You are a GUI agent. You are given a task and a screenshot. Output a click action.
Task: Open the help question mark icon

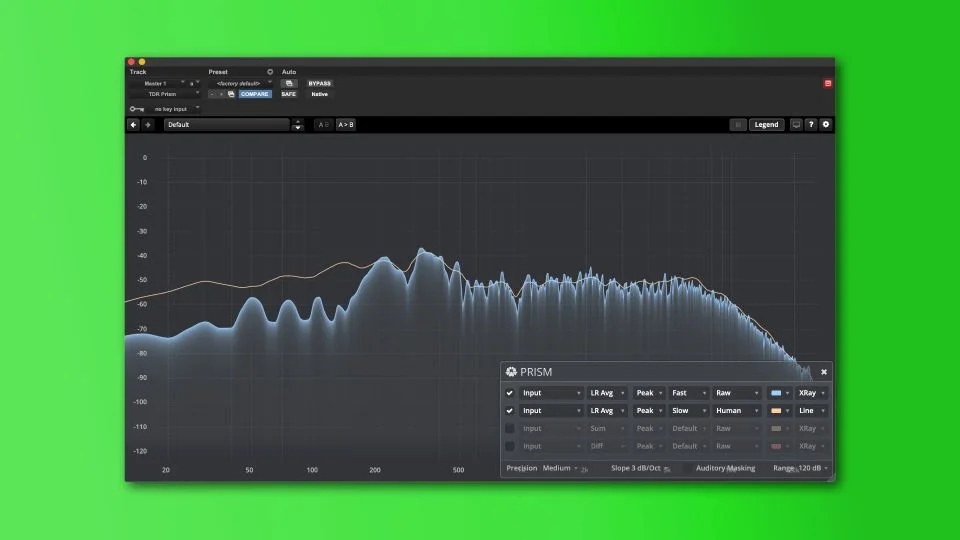(811, 124)
